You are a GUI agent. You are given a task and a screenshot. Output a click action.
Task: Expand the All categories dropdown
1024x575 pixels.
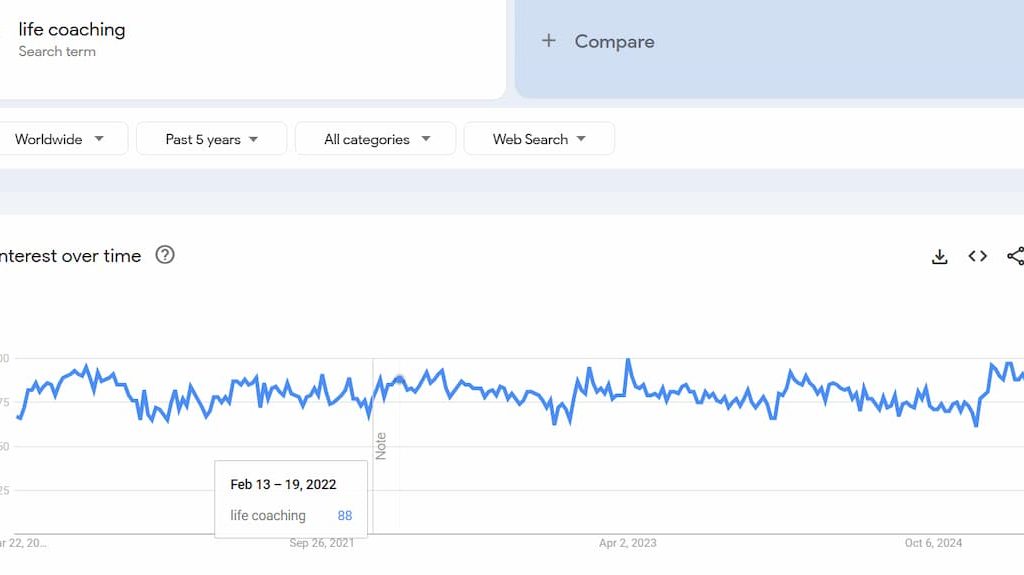(376, 139)
